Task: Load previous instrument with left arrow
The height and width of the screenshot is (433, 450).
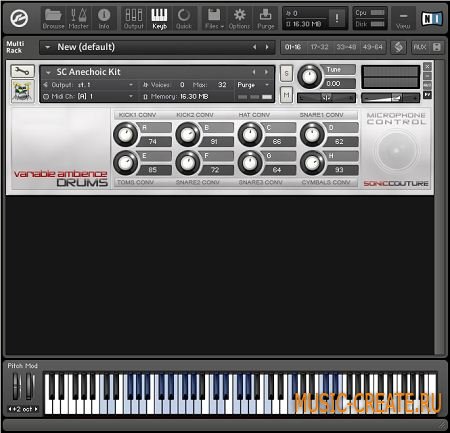Action: point(254,72)
